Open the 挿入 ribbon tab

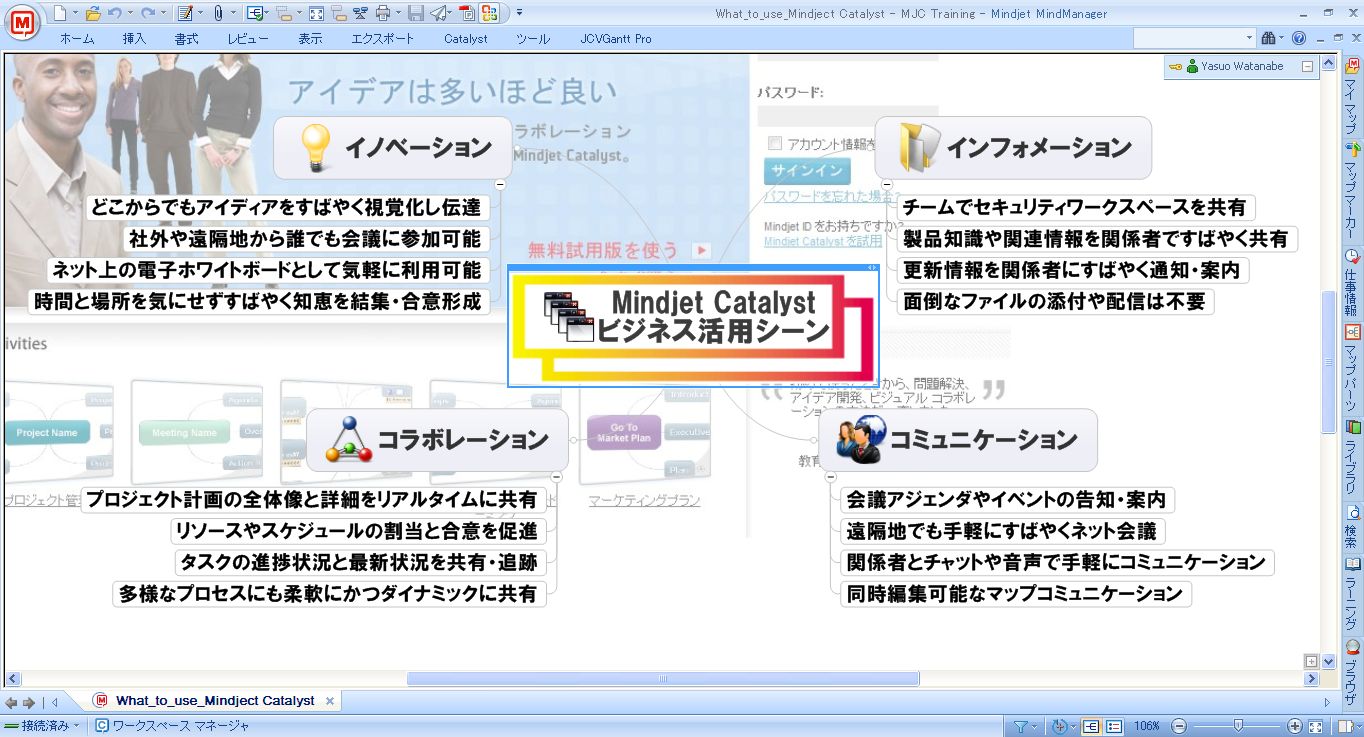pyautogui.click(x=134, y=38)
